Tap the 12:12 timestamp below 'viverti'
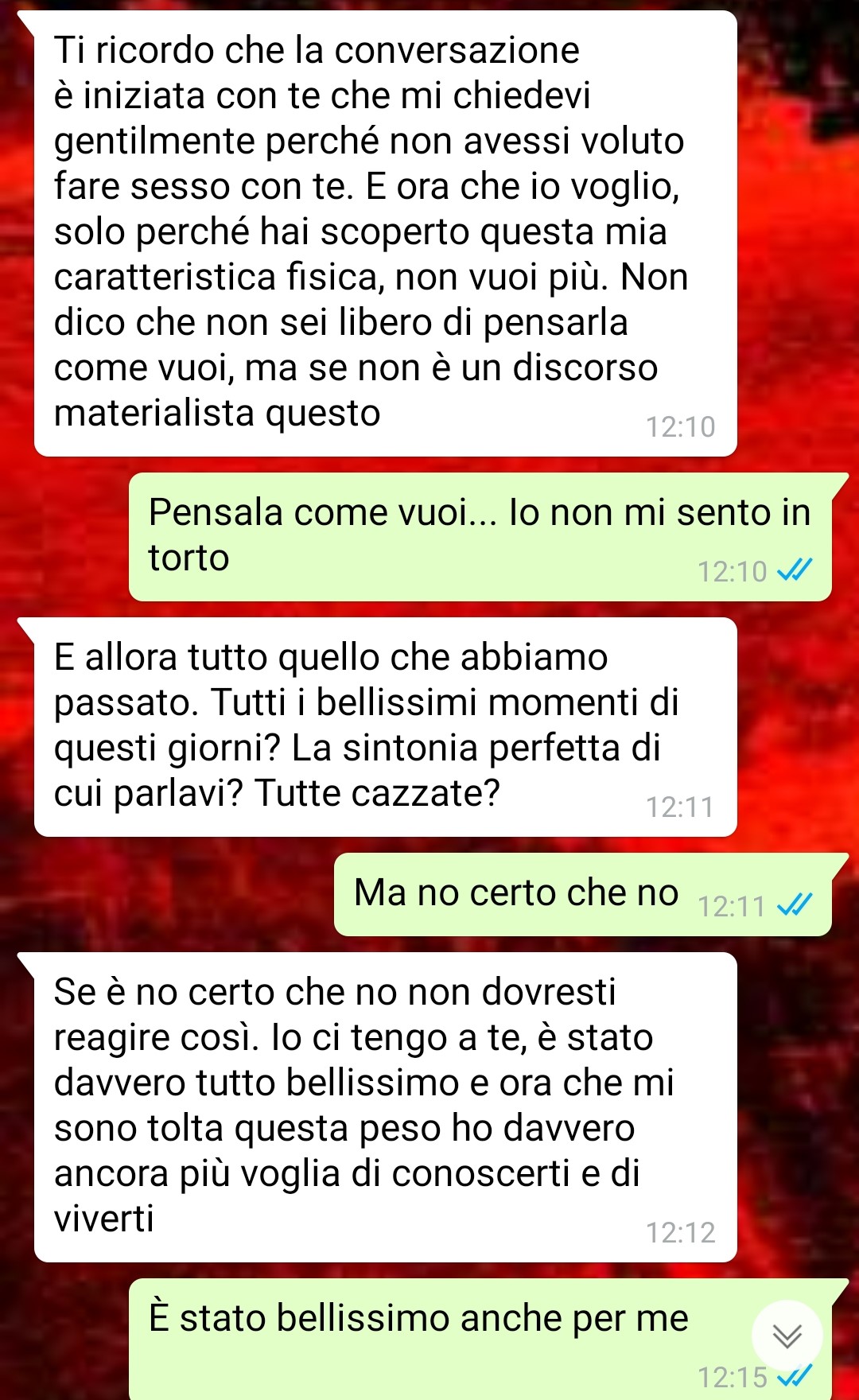859x1400 pixels. (x=680, y=1233)
